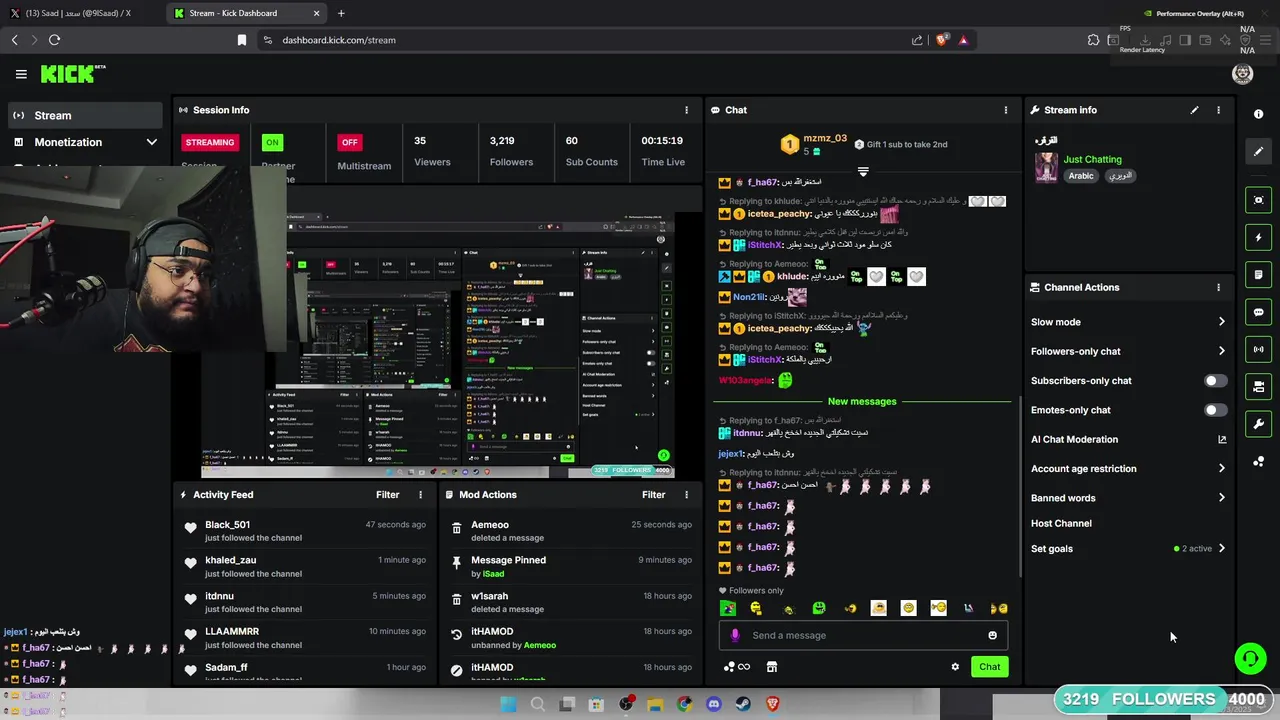Open the profile avatar menu
Image resolution: width=1280 pixels, height=720 pixels.
coord(1242,74)
